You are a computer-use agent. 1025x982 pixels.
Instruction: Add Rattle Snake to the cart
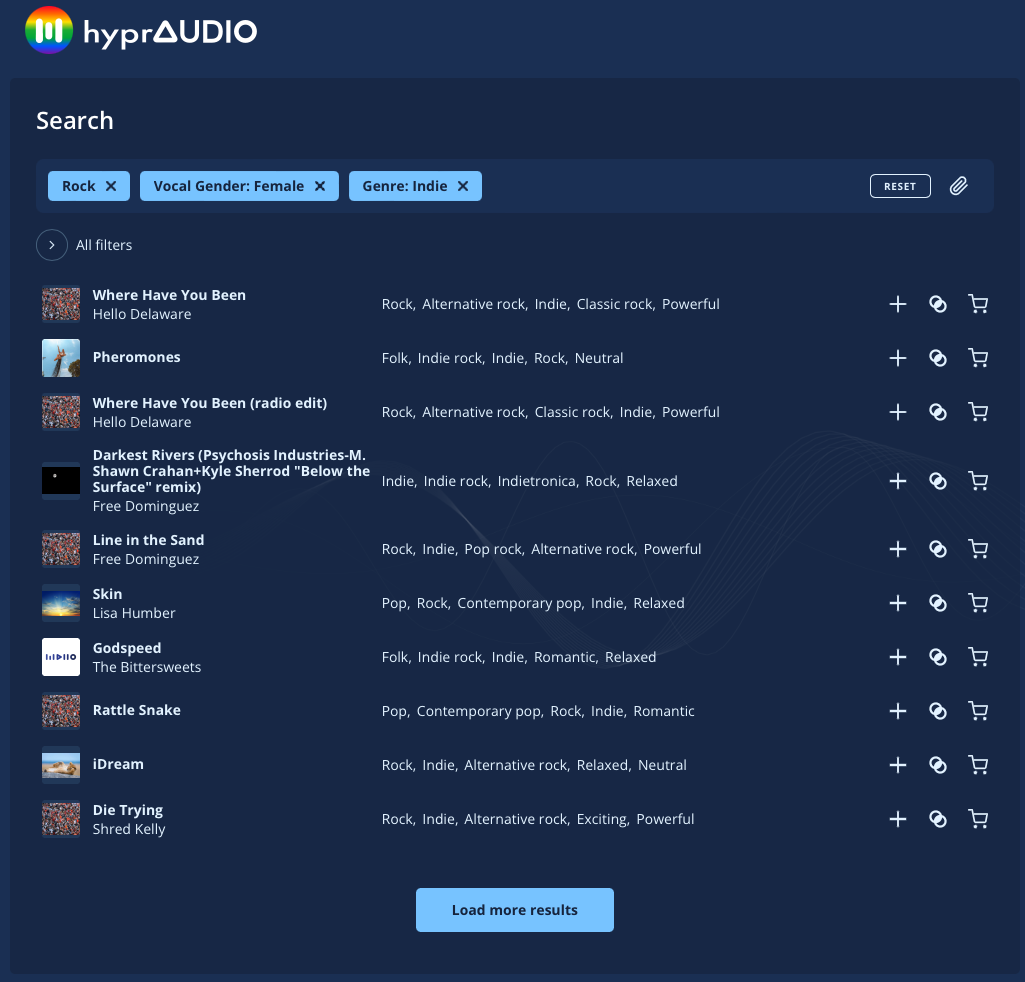pos(978,711)
